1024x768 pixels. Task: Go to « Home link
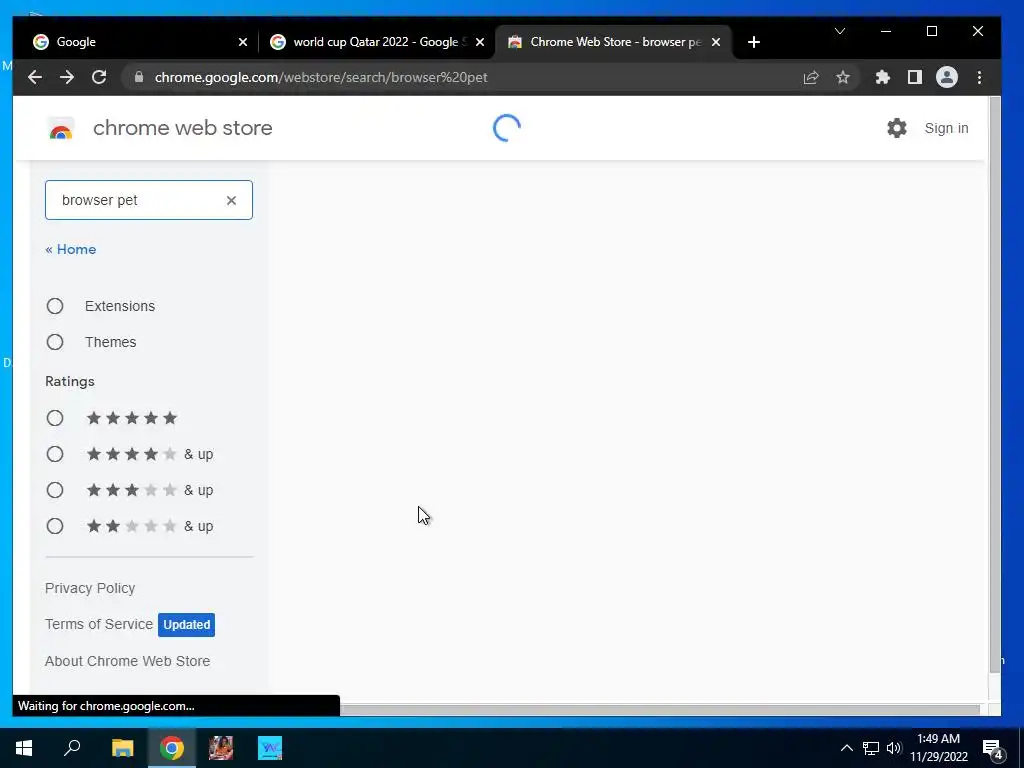[71, 249]
